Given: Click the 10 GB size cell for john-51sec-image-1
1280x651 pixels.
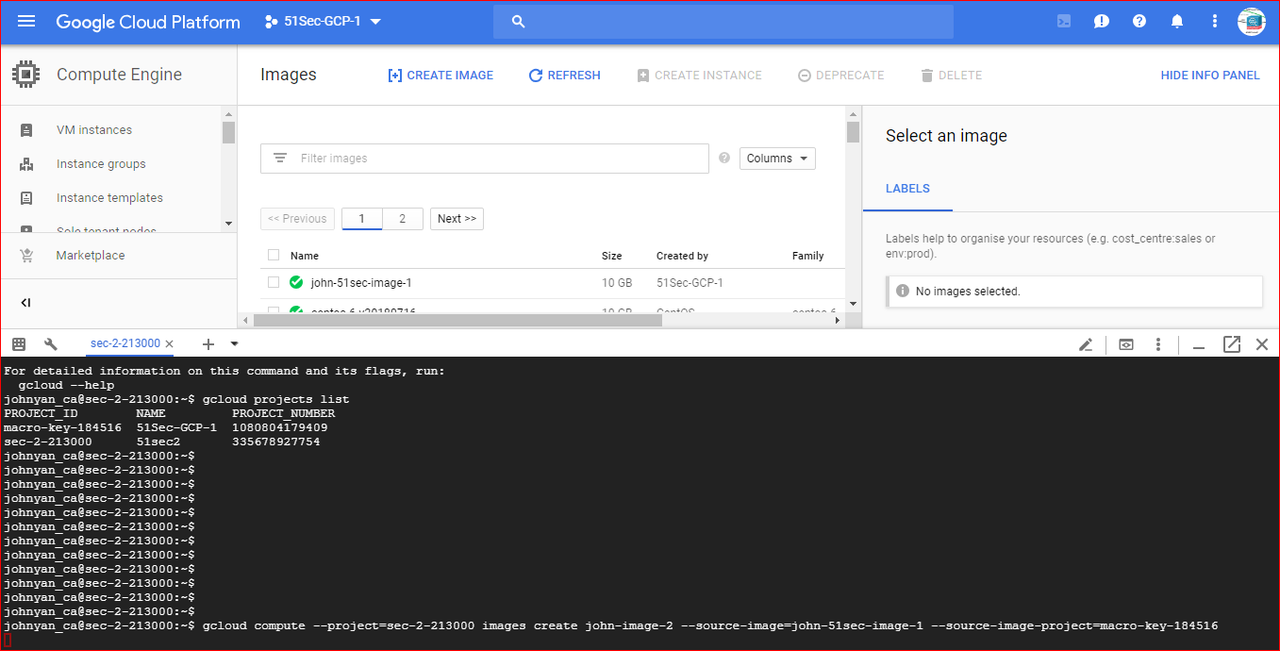Looking at the screenshot, I should coord(617,283).
